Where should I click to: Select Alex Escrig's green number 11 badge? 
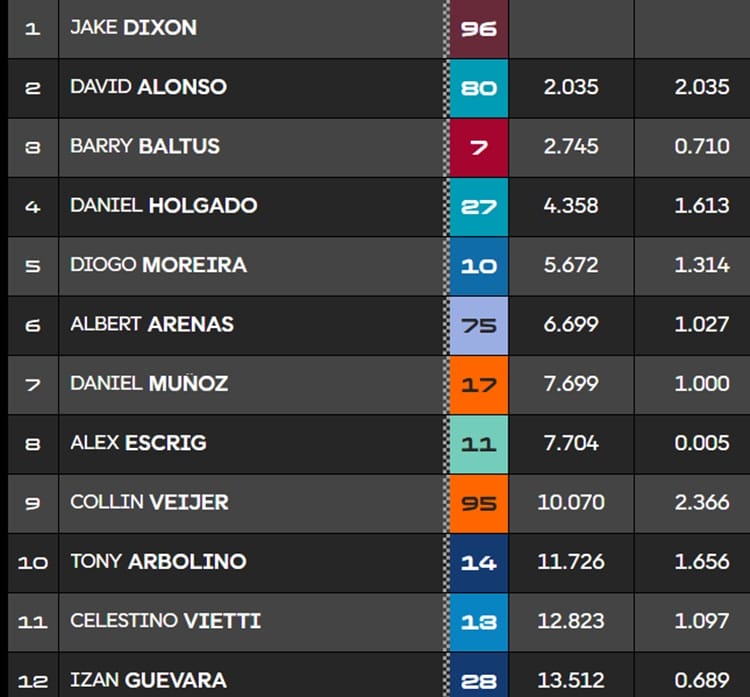(x=478, y=443)
